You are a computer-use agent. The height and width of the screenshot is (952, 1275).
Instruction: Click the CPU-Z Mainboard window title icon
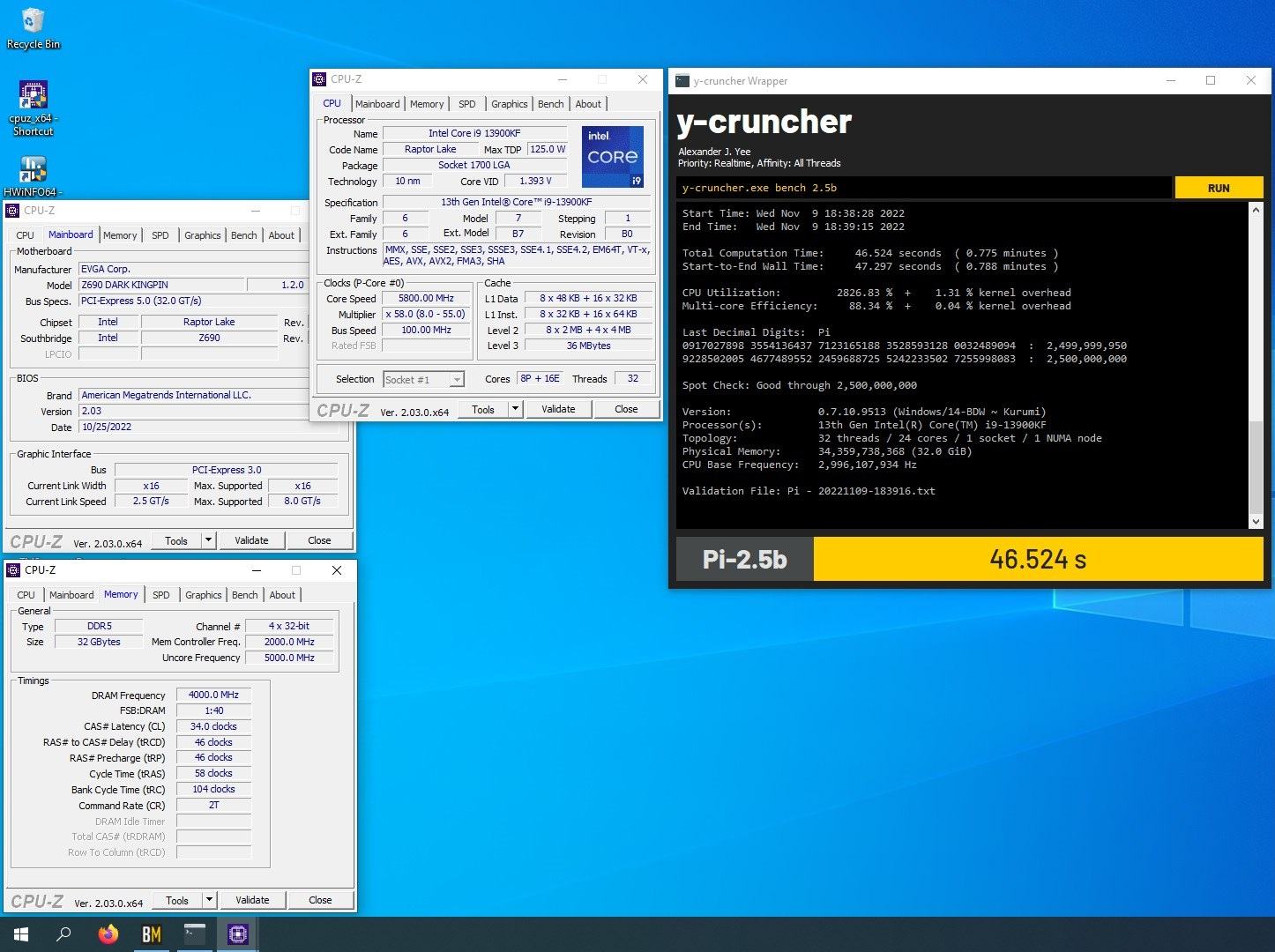click(x=12, y=211)
